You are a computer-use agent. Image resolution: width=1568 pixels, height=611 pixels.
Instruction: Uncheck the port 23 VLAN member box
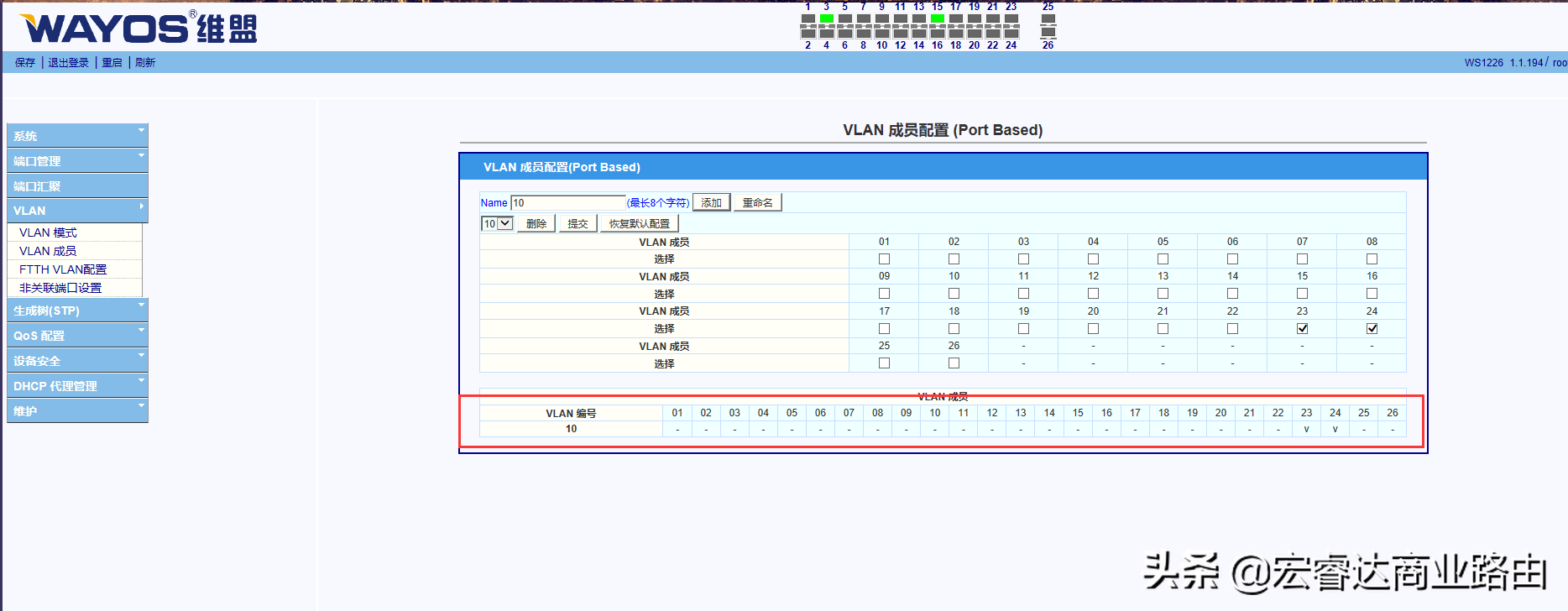click(1302, 329)
